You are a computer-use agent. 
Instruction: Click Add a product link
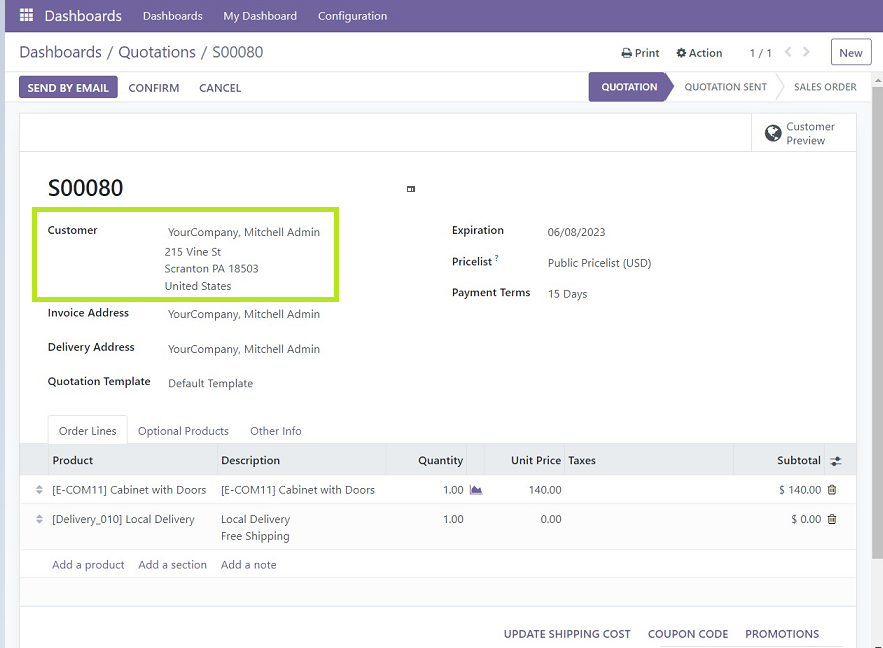(88, 565)
